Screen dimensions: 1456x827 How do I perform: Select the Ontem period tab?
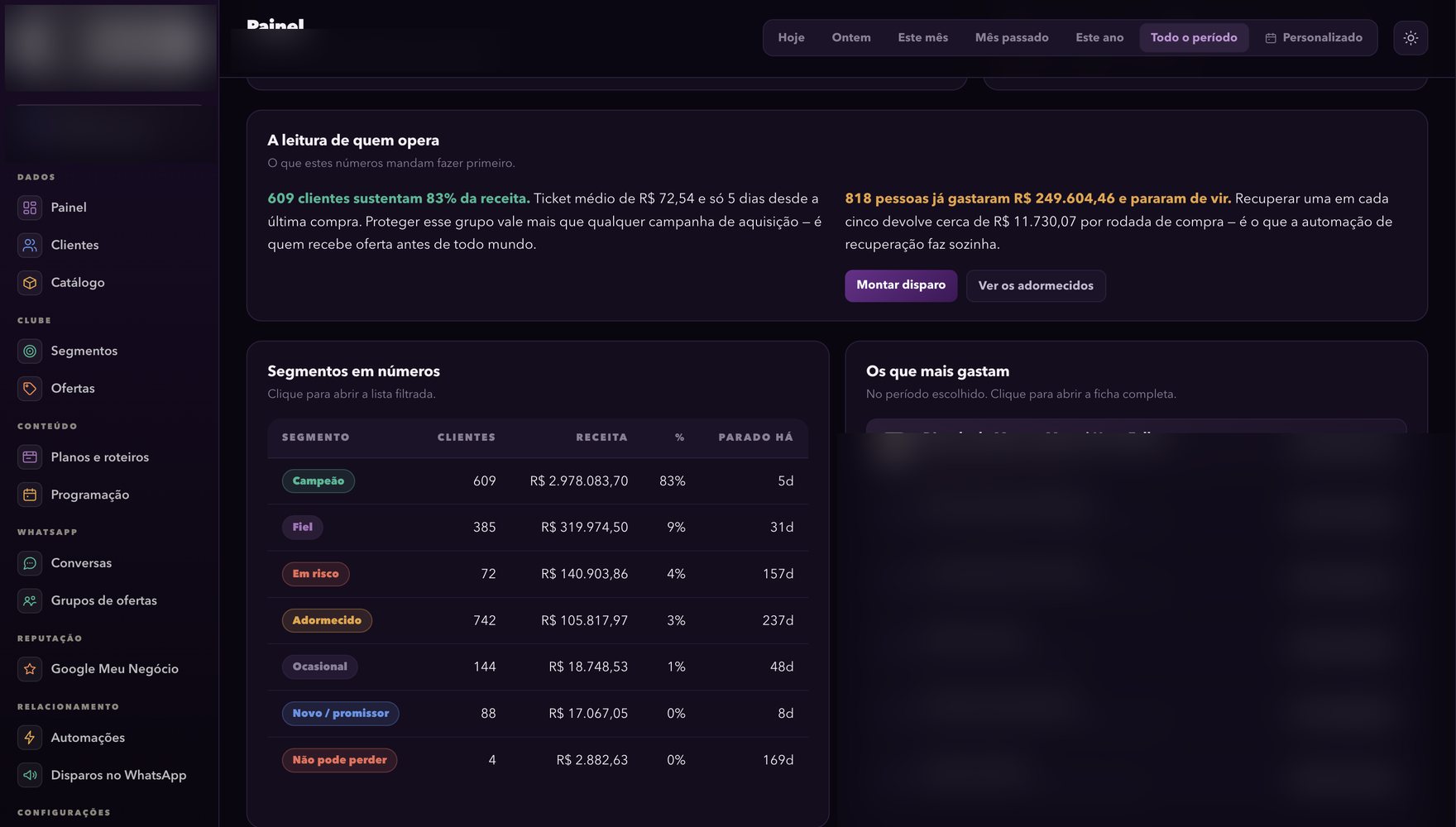[851, 38]
